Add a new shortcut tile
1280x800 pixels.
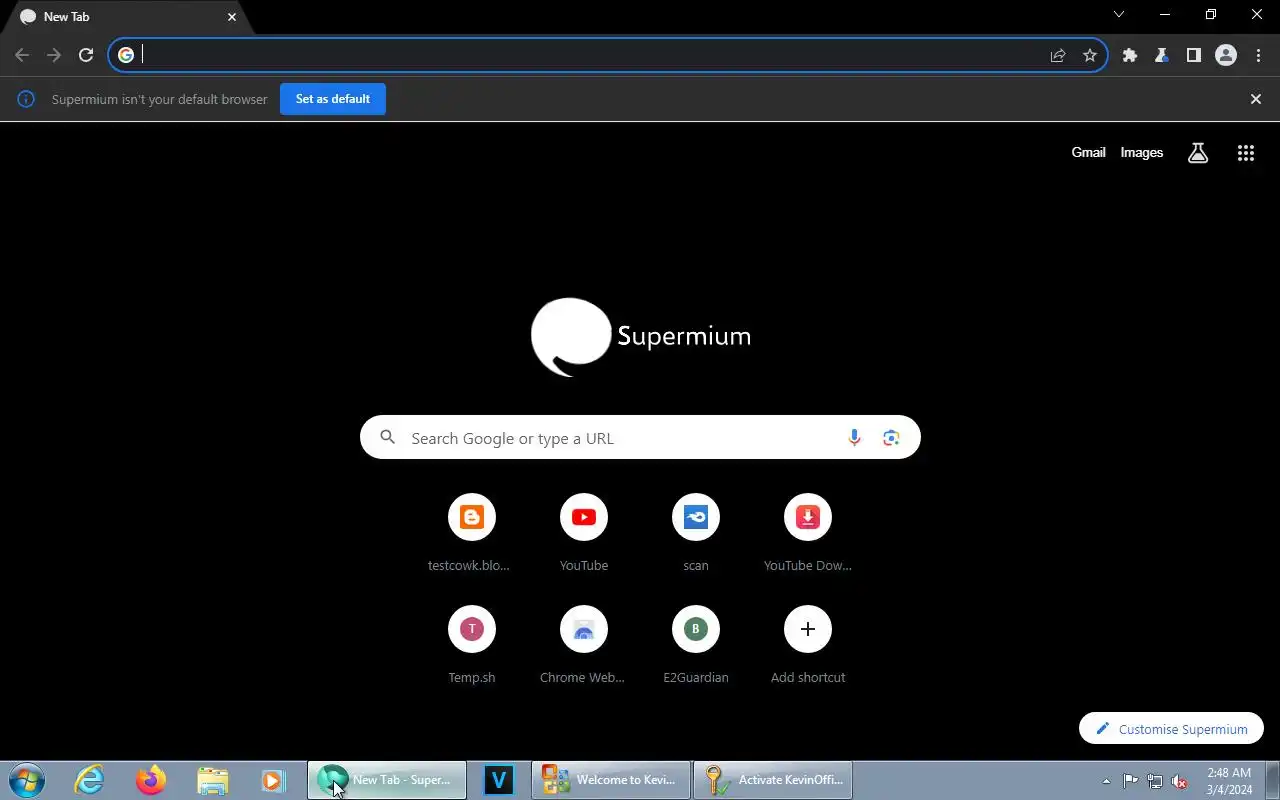pos(808,643)
